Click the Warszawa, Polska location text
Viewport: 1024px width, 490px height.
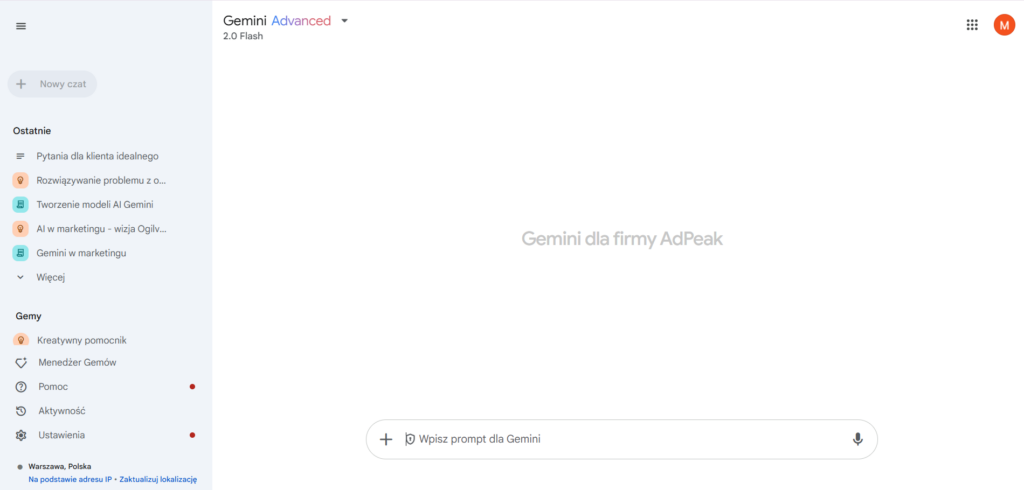(60, 466)
